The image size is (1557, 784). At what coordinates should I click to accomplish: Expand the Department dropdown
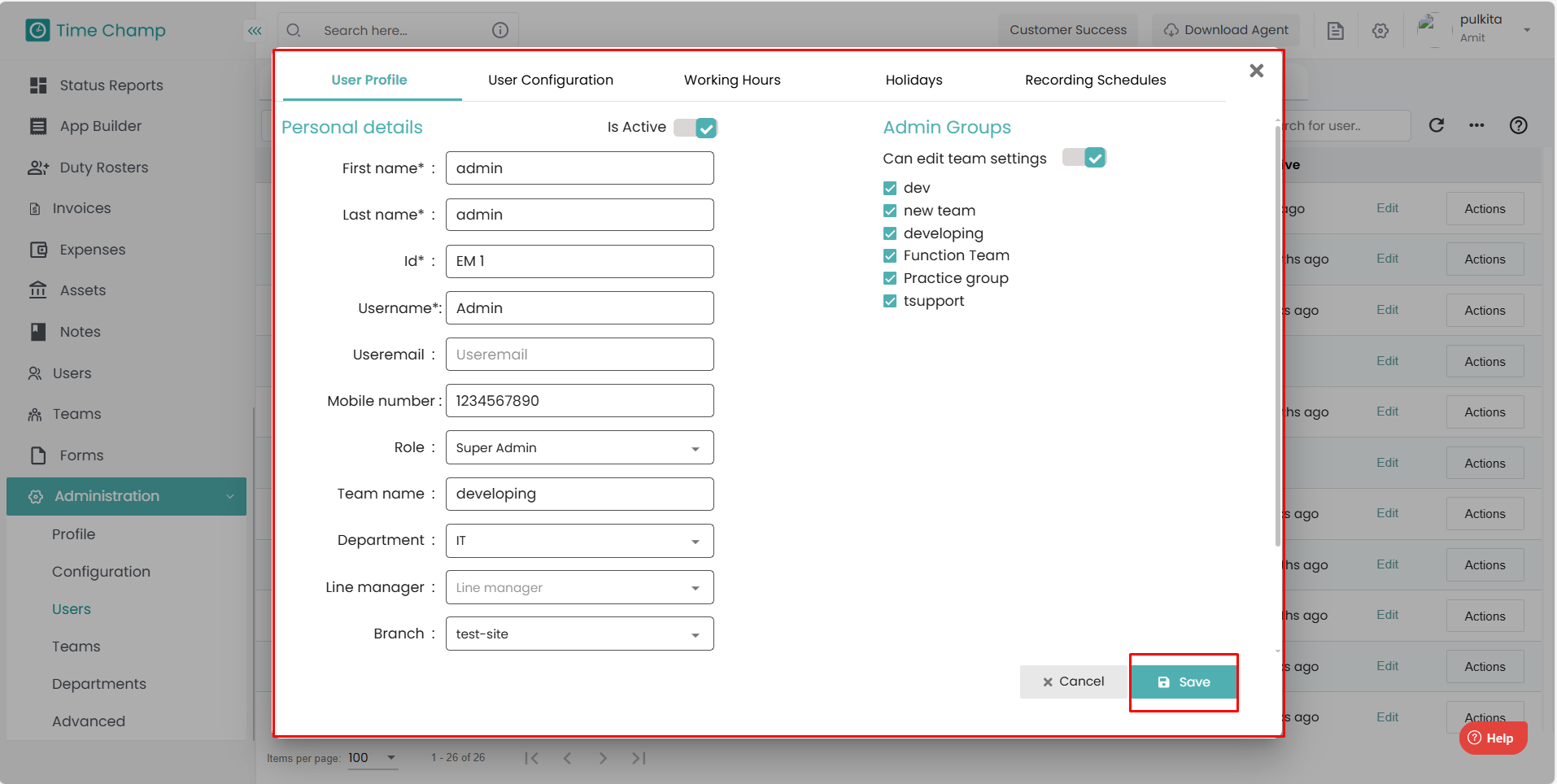pyautogui.click(x=580, y=541)
